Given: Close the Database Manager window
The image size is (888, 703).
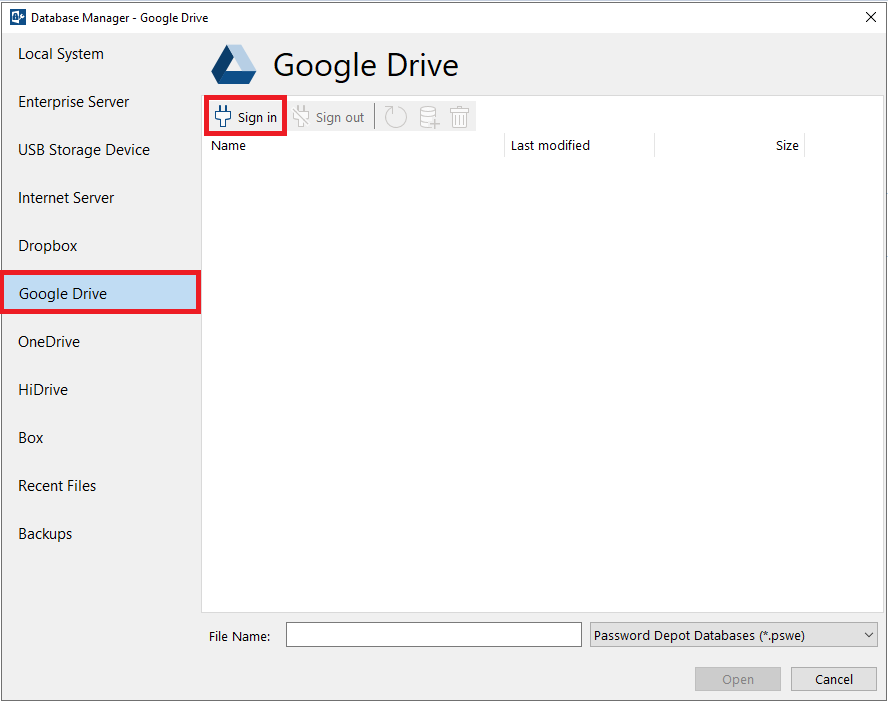Looking at the screenshot, I should [871, 17].
